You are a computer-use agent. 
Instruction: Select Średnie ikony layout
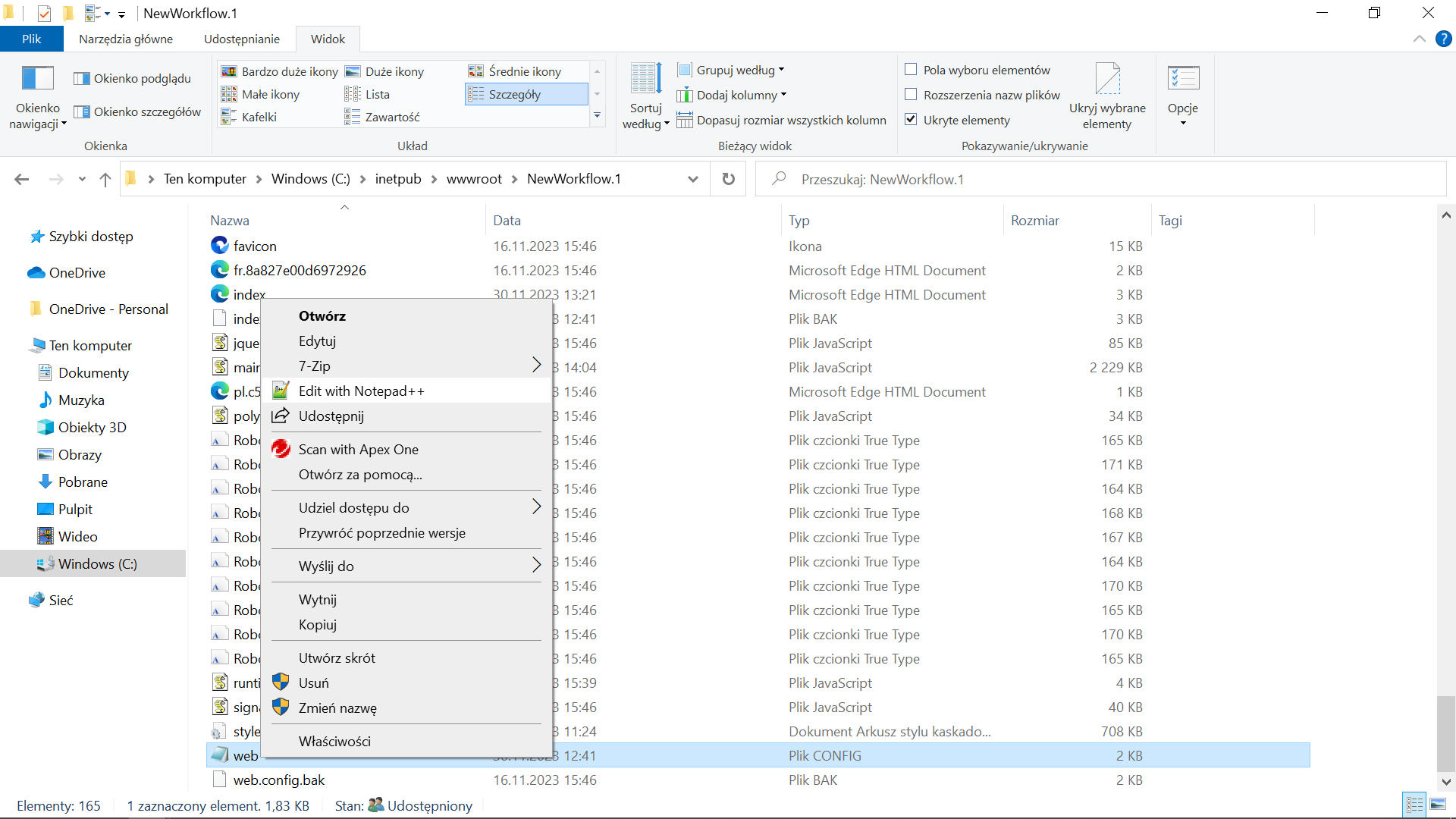coord(515,71)
